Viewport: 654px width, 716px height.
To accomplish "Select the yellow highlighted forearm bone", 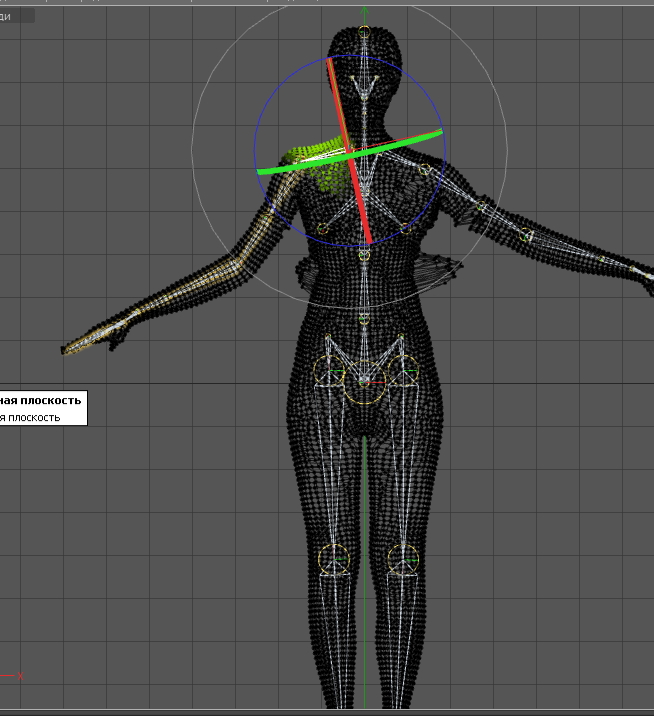I will click(x=190, y=290).
